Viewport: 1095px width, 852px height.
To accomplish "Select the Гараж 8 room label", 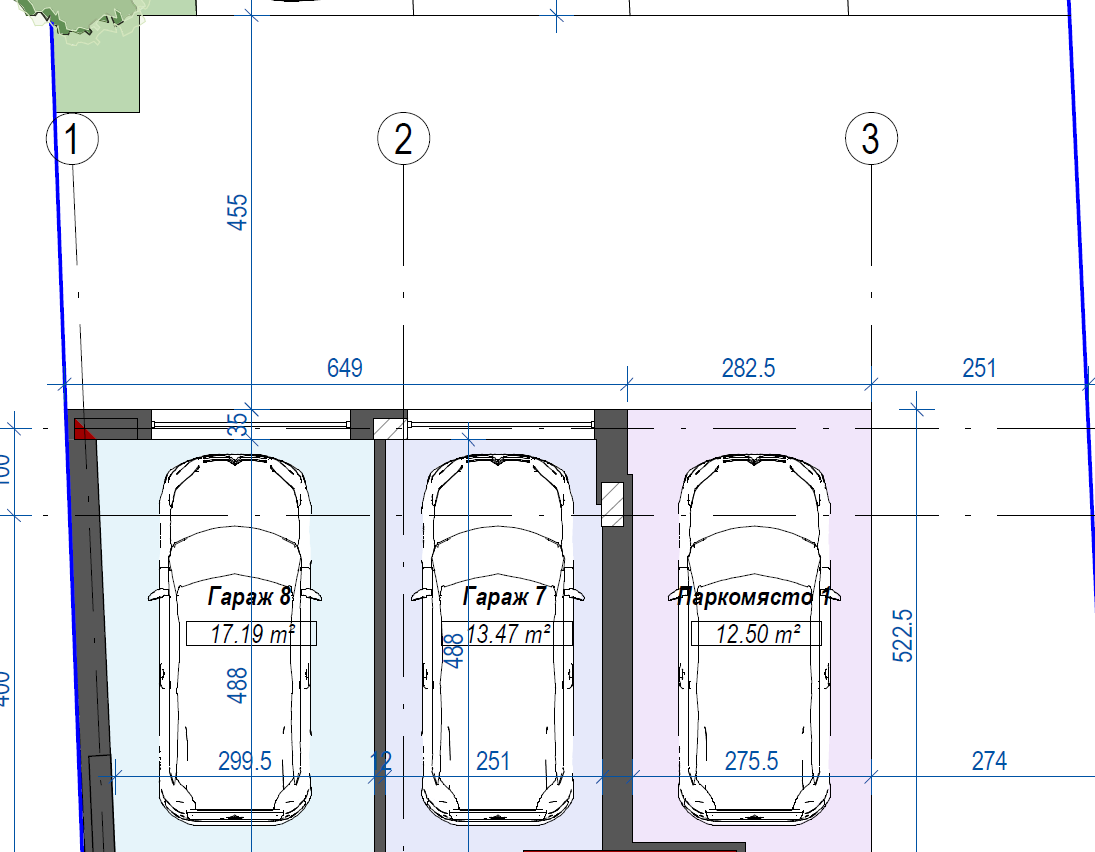I will (250, 598).
